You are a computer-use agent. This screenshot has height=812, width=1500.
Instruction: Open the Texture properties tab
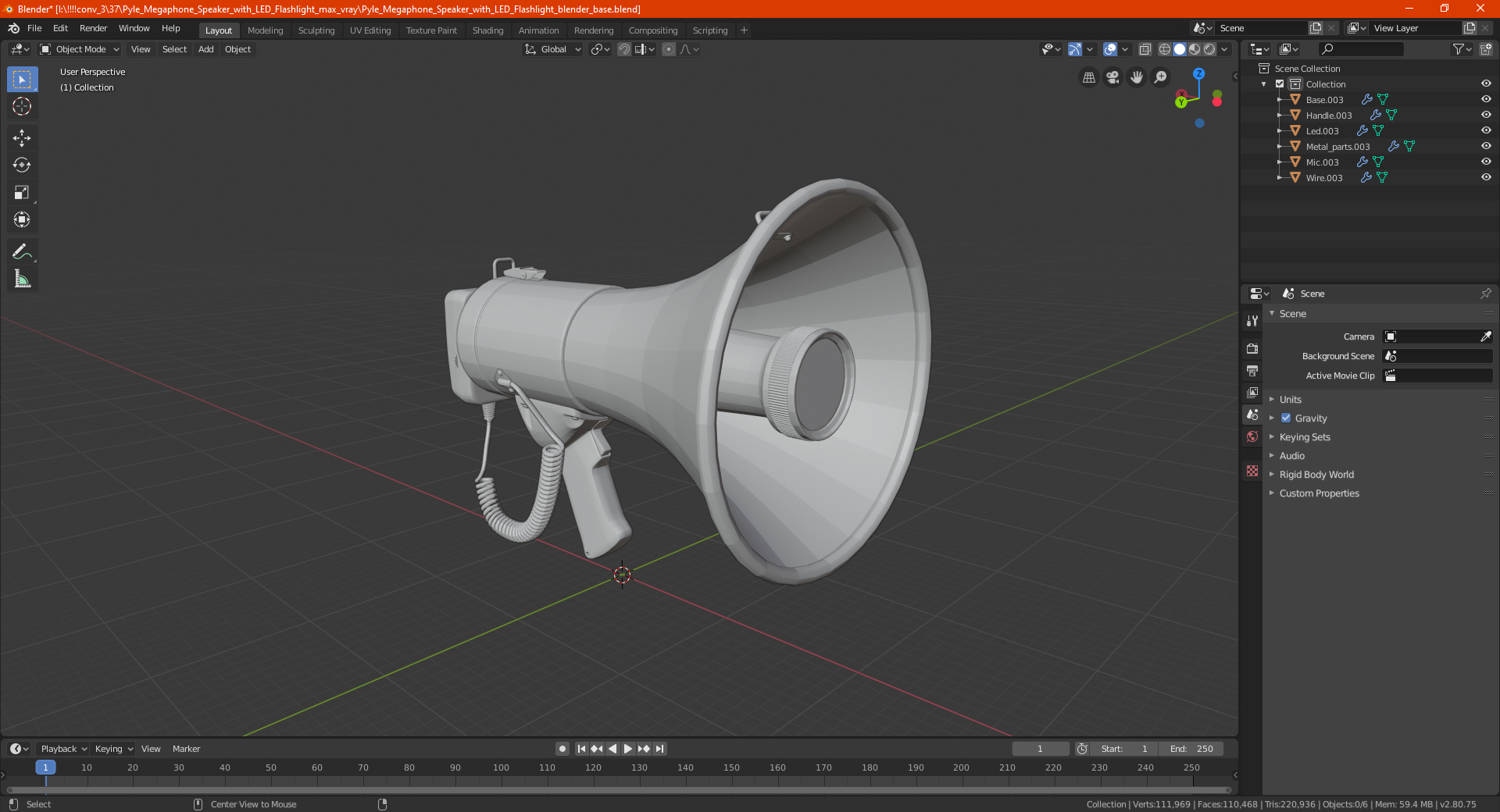tap(1252, 471)
